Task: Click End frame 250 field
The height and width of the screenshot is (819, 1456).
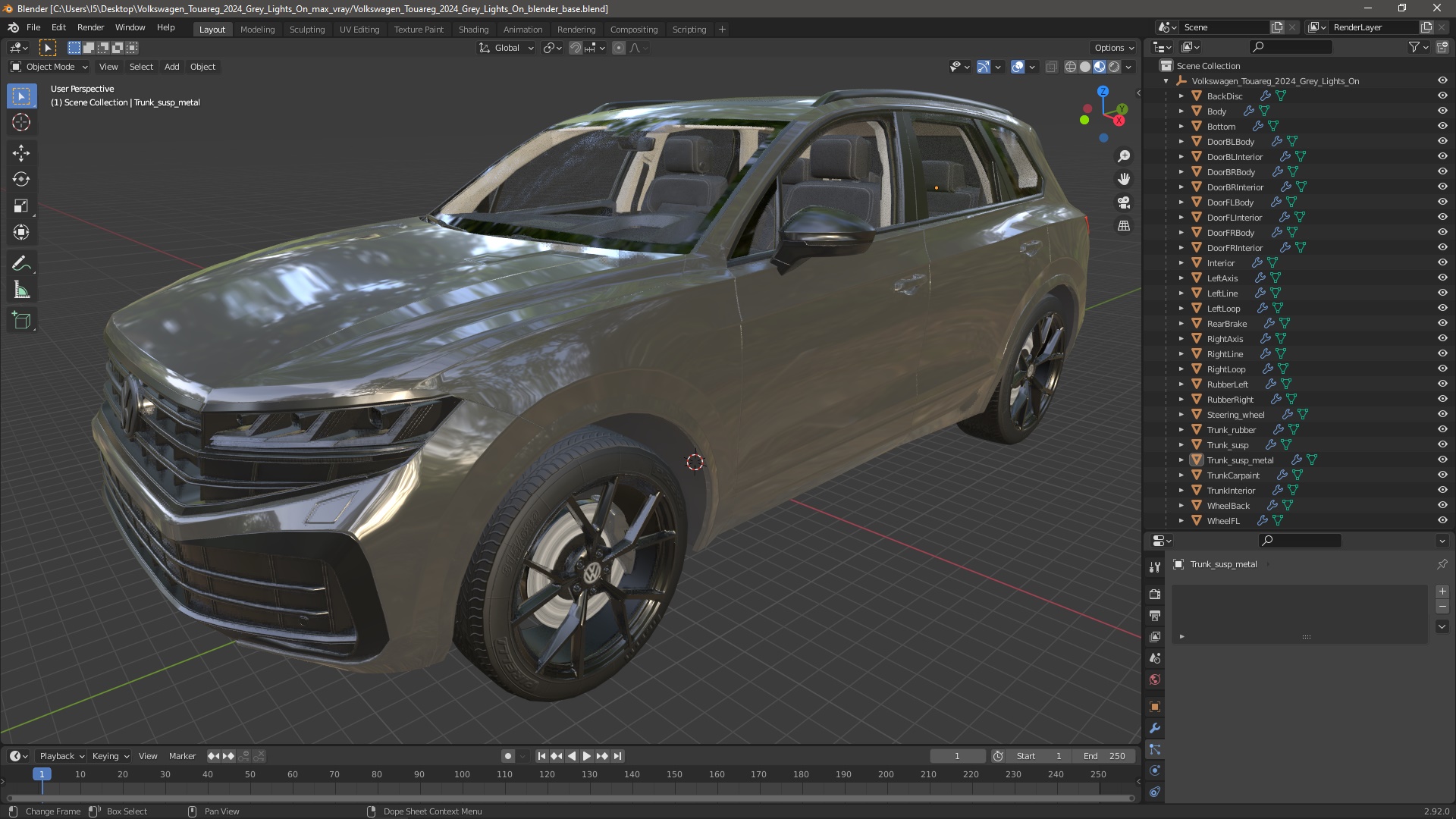Action: pyautogui.click(x=1104, y=756)
